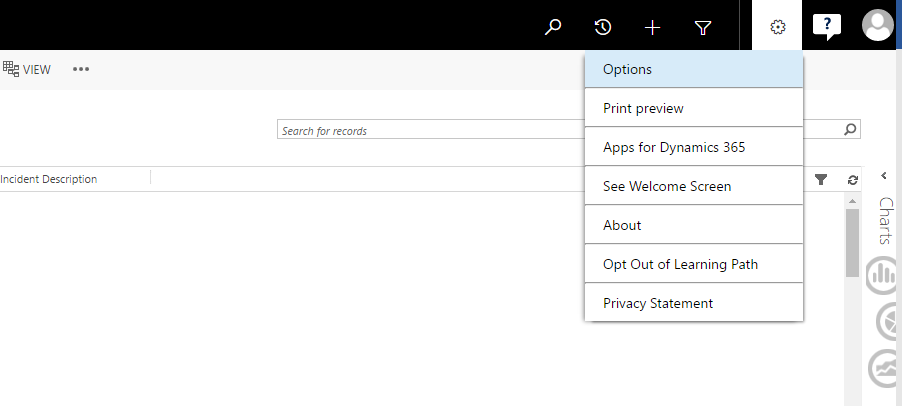Click the Charts vertical label
This screenshot has height=406, width=902.
click(886, 221)
